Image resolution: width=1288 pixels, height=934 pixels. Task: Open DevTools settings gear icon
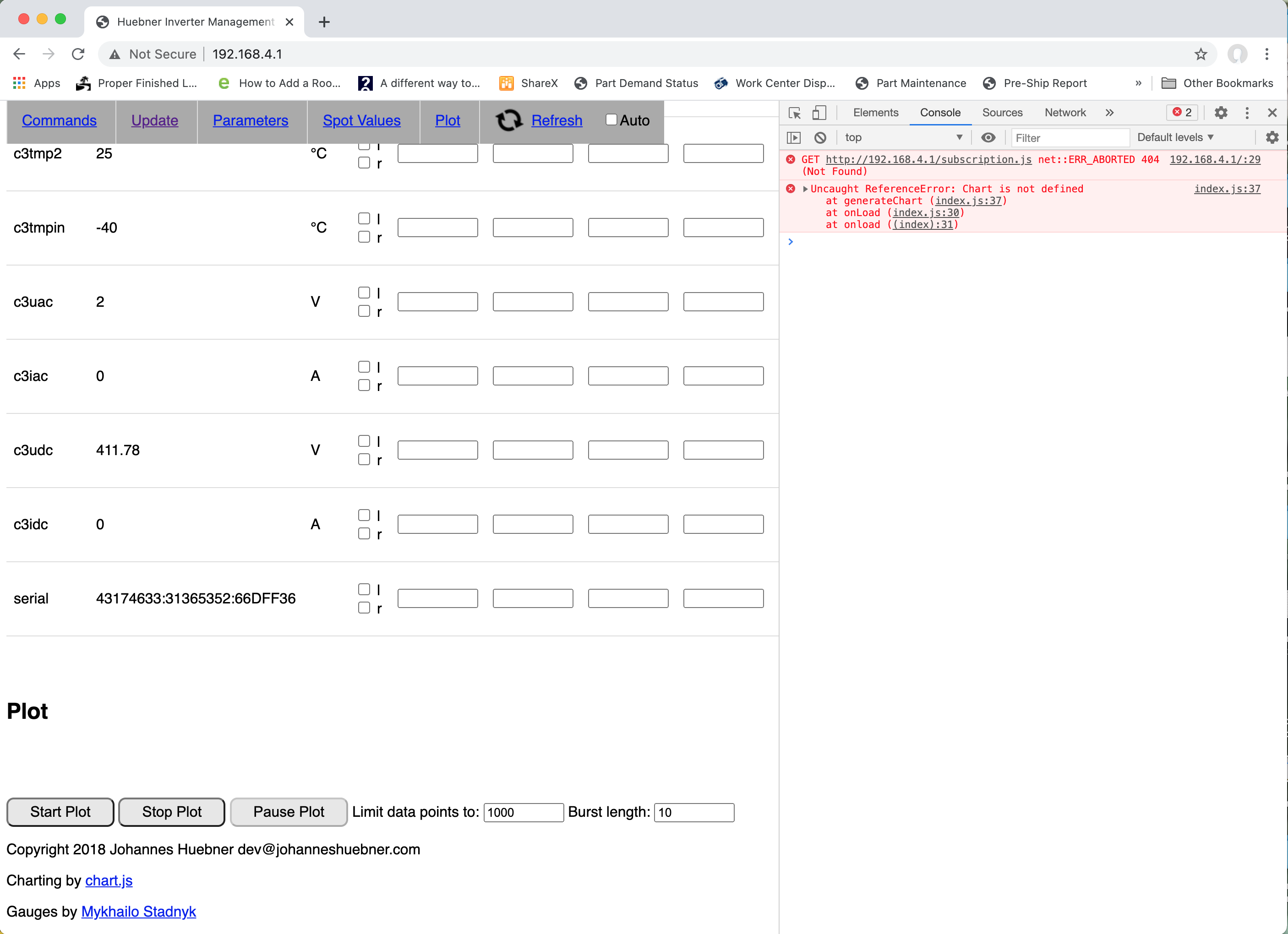coord(1220,113)
